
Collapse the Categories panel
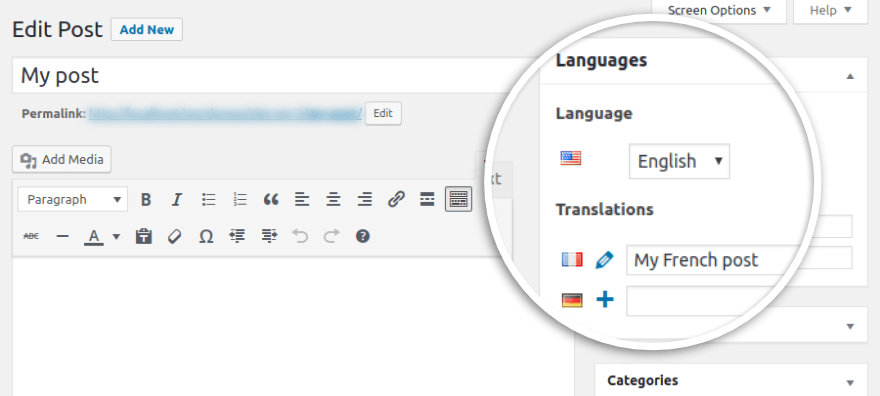tap(849, 383)
